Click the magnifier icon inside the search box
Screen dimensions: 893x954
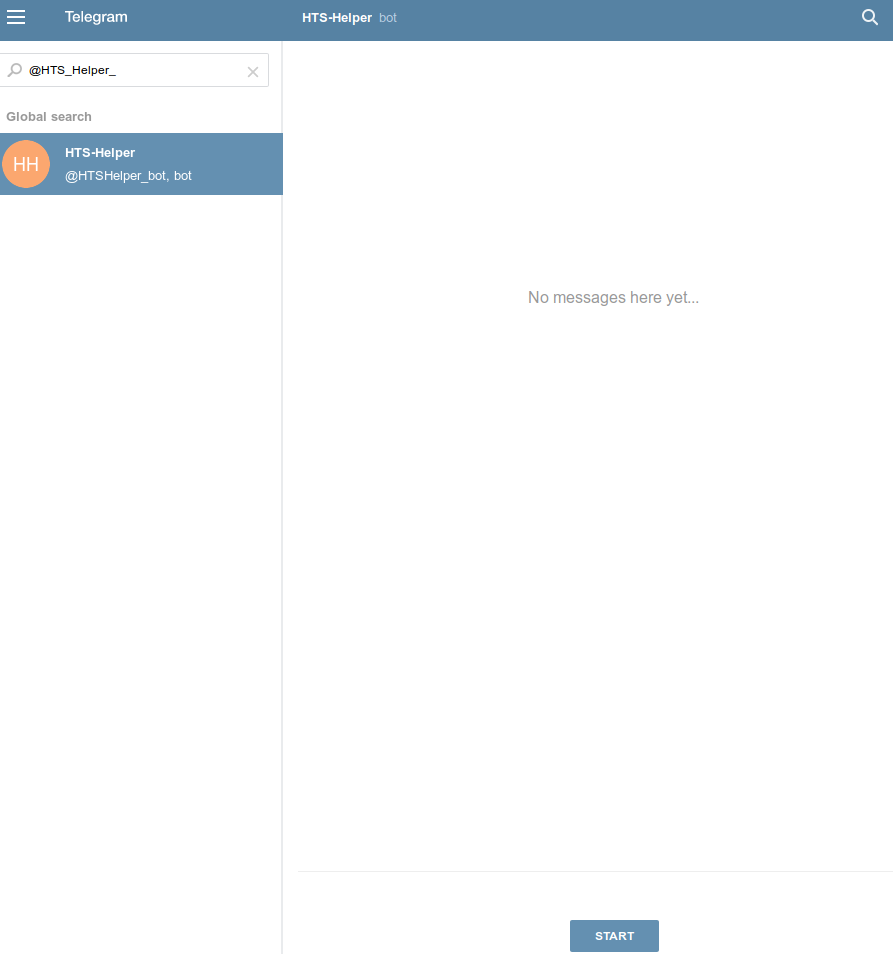point(13,71)
